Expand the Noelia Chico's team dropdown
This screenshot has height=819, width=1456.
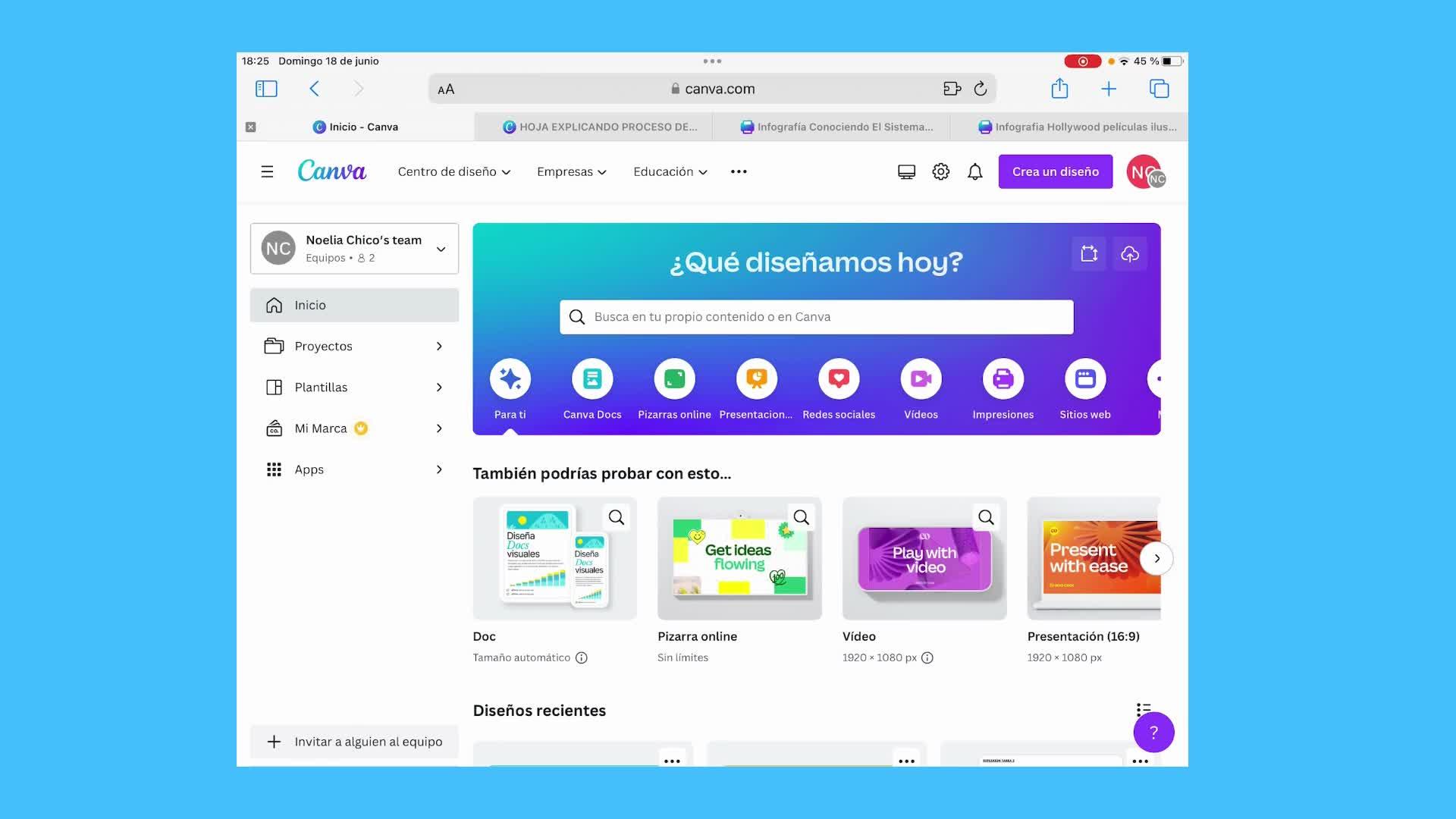[441, 249]
